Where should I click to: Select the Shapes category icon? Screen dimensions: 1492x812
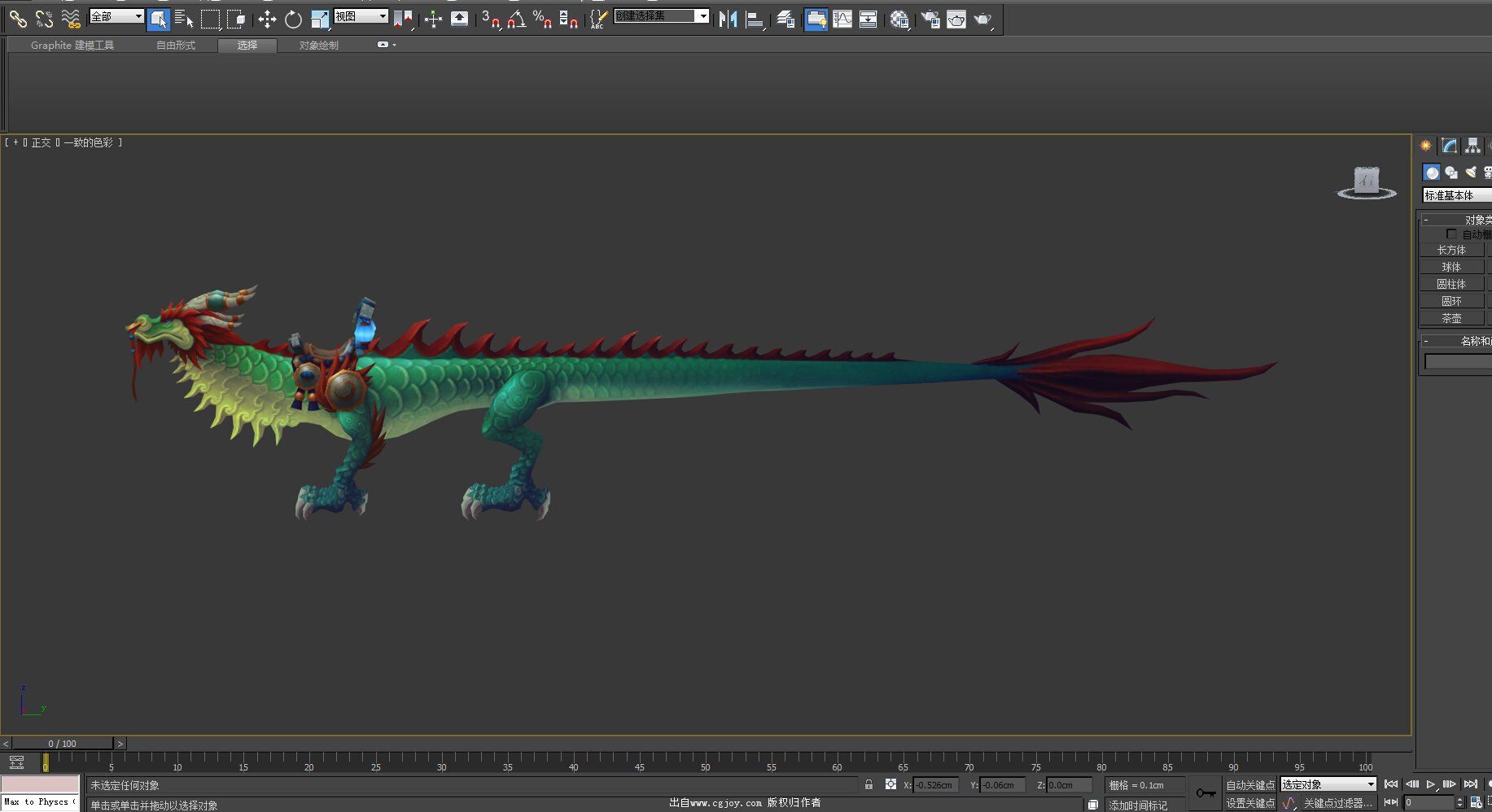pos(1451,172)
